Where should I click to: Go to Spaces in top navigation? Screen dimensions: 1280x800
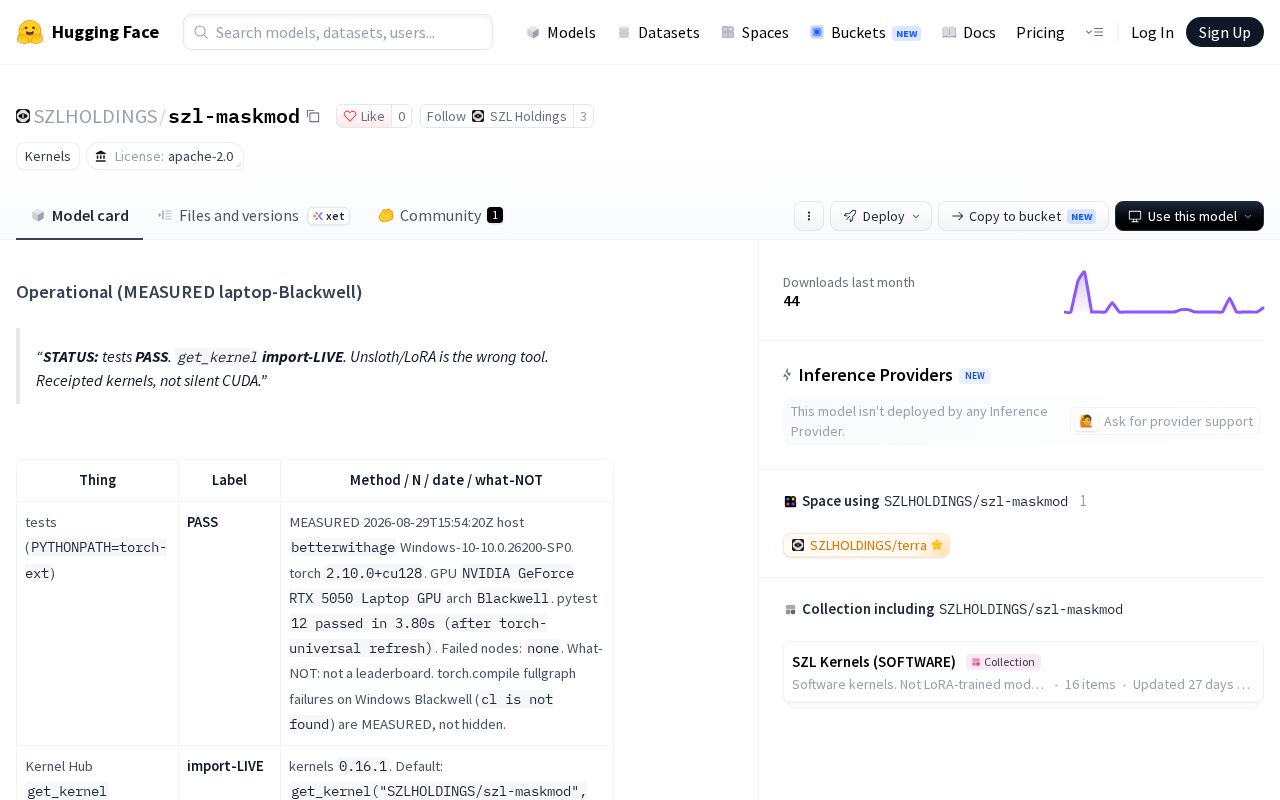click(x=755, y=32)
